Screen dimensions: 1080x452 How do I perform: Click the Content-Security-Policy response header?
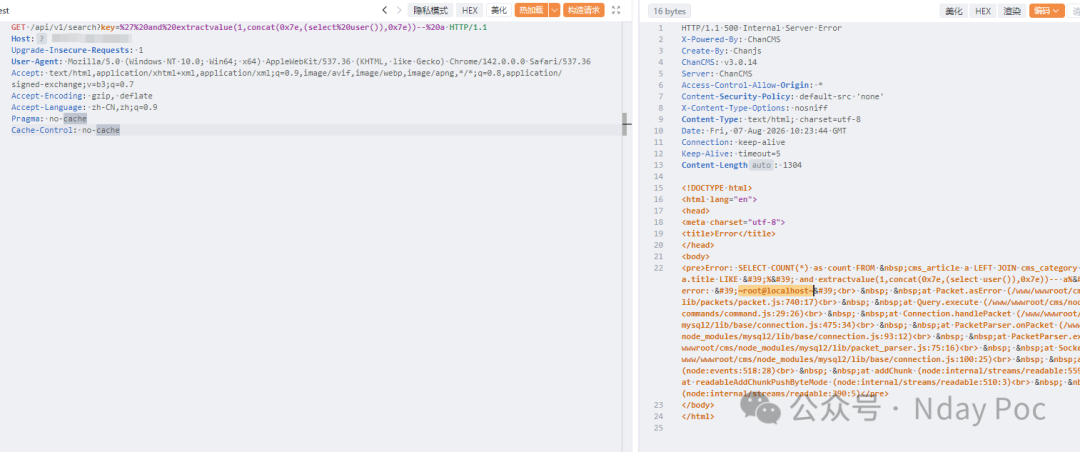[782, 96]
